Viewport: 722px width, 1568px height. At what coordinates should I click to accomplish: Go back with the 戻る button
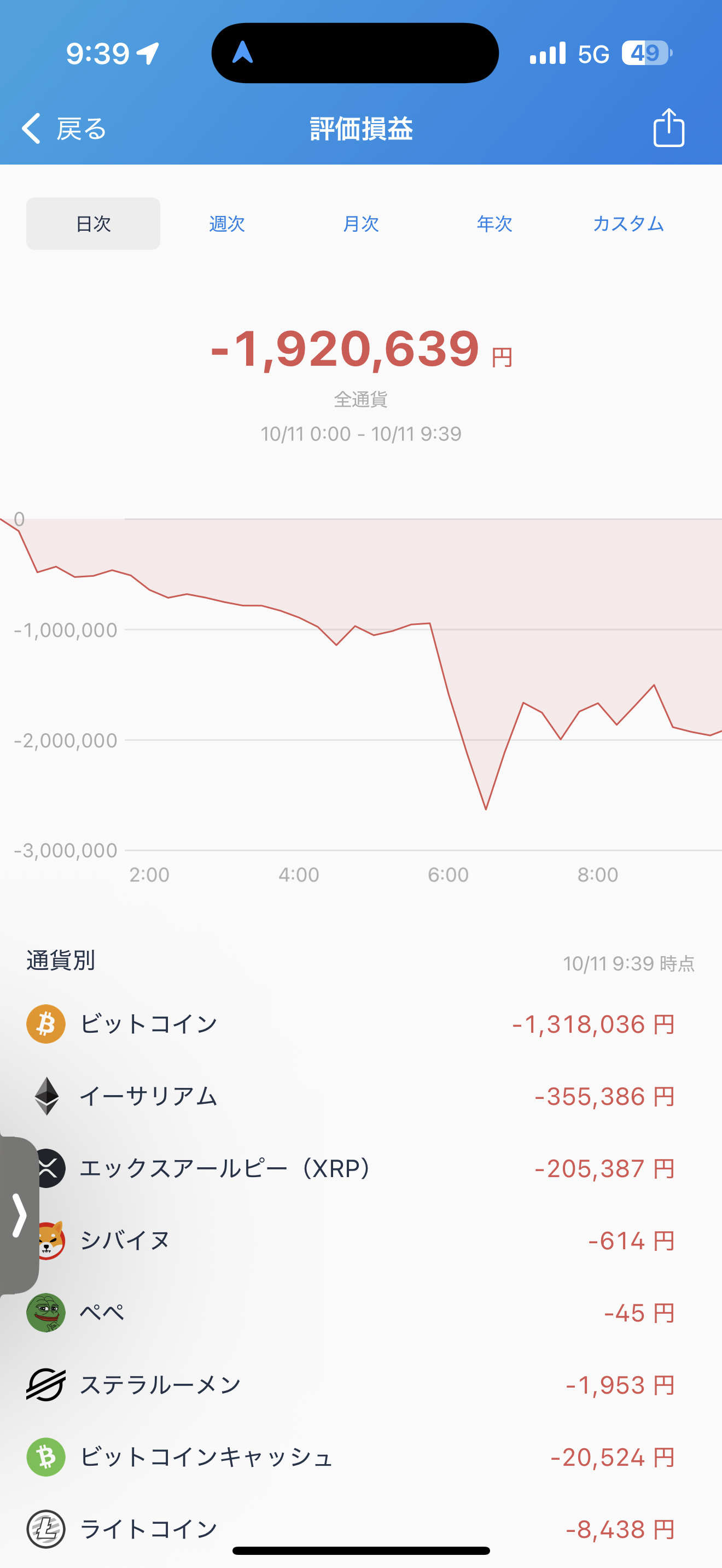tap(64, 128)
